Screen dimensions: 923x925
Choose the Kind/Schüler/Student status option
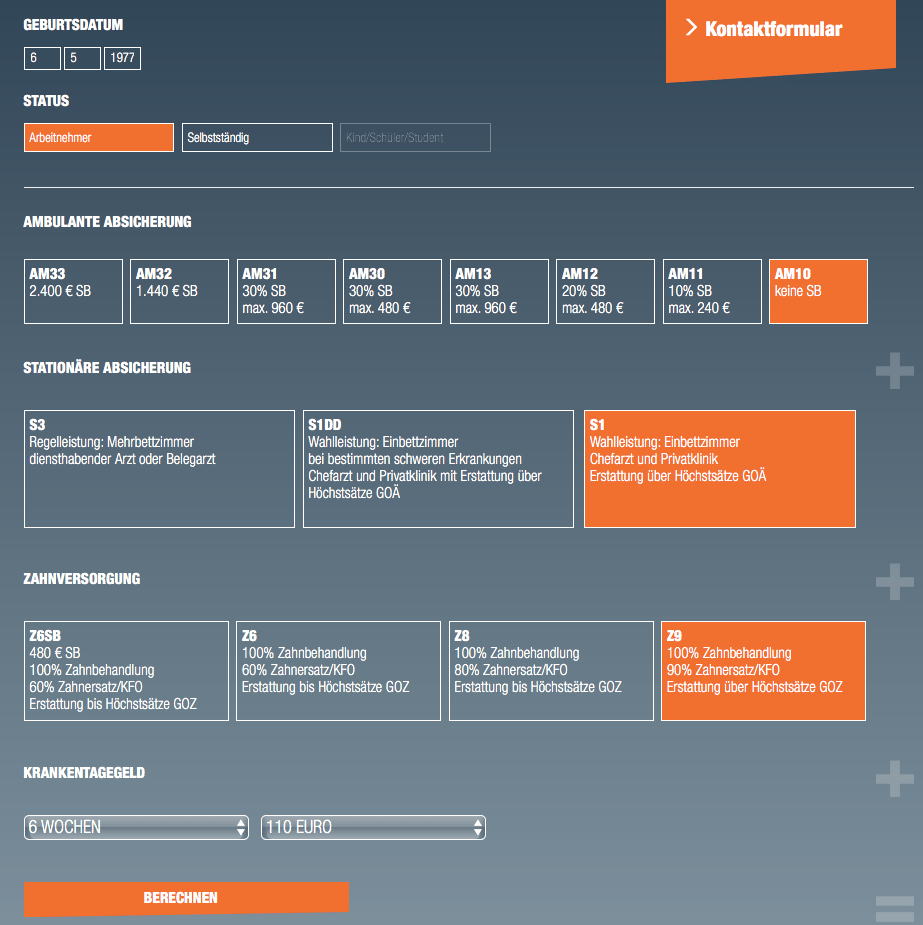415,137
